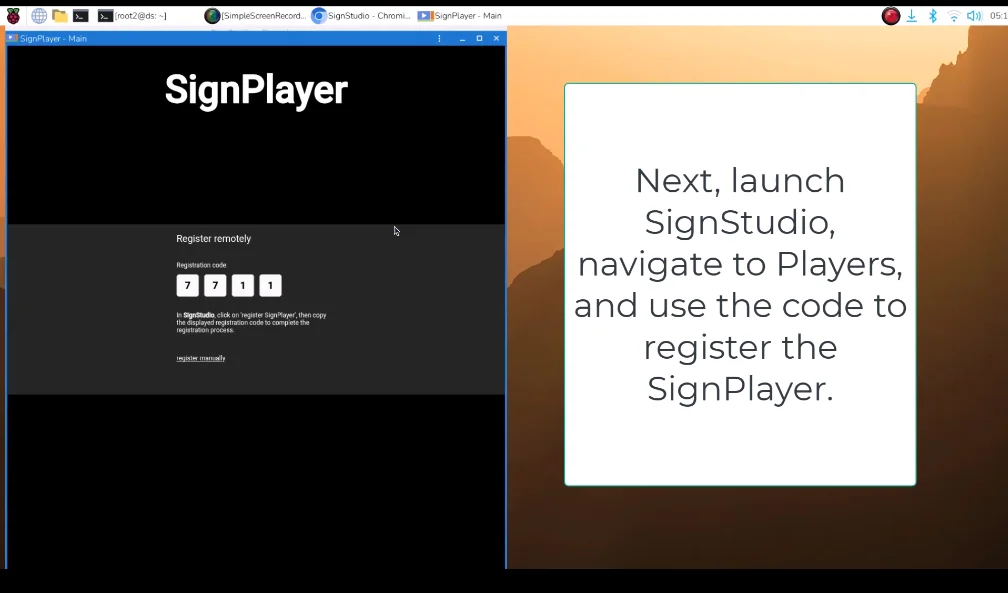The height and width of the screenshot is (593, 1008).
Task: Open the file manager folder icon
Action: (60, 16)
